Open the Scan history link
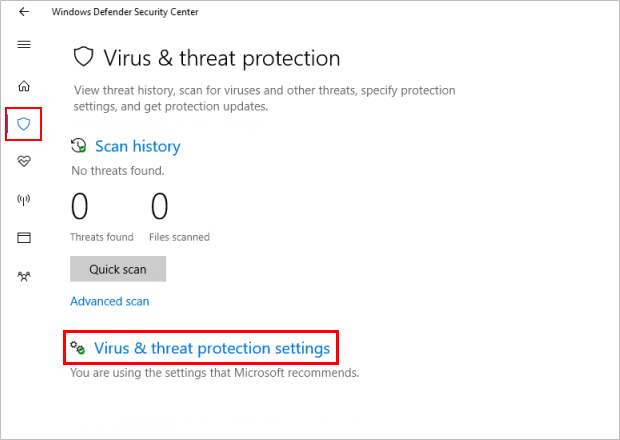This screenshot has height=440, width=620. pyautogui.click(x=137, y=146)
